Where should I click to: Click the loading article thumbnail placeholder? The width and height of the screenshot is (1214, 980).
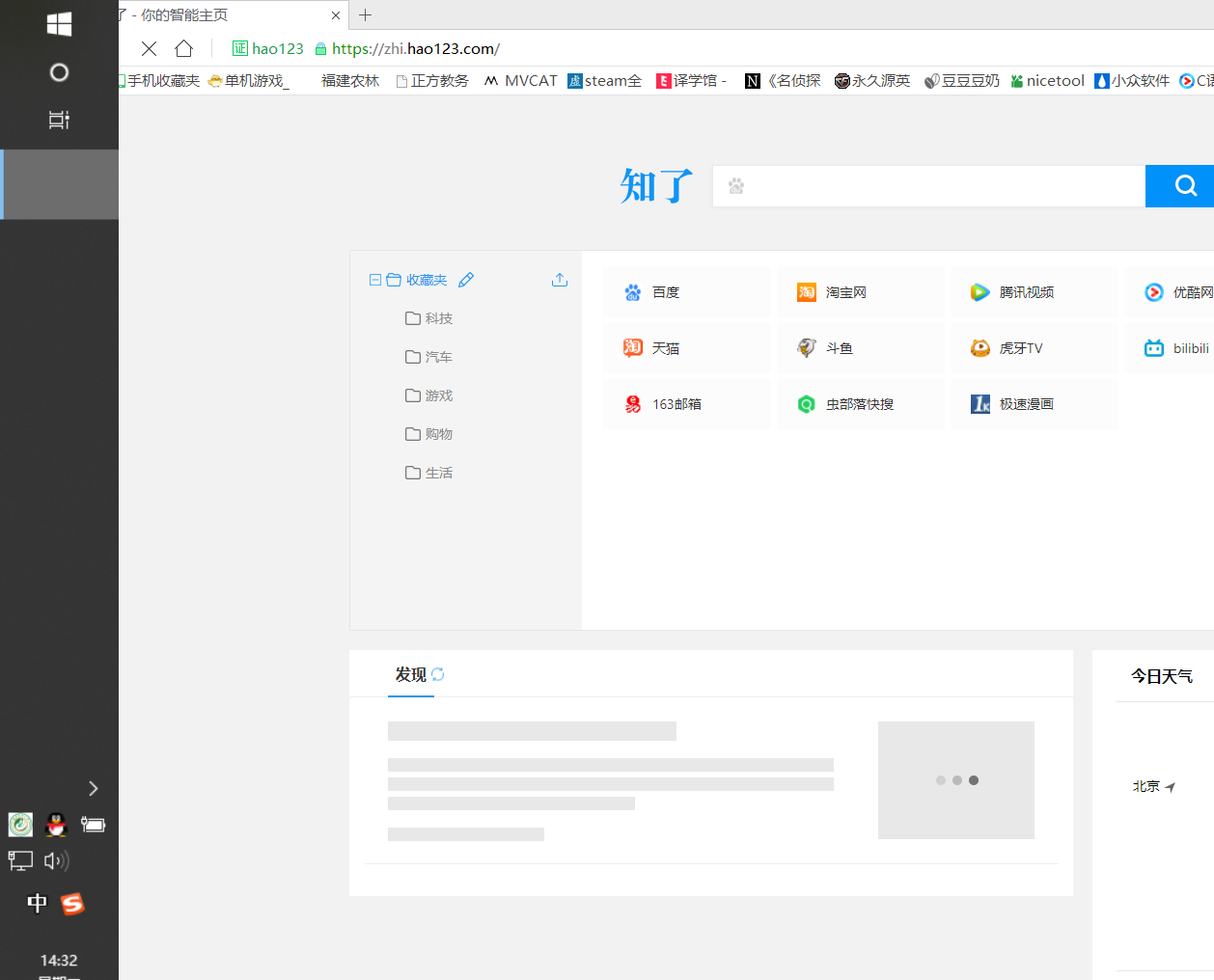tap(956, 780)
